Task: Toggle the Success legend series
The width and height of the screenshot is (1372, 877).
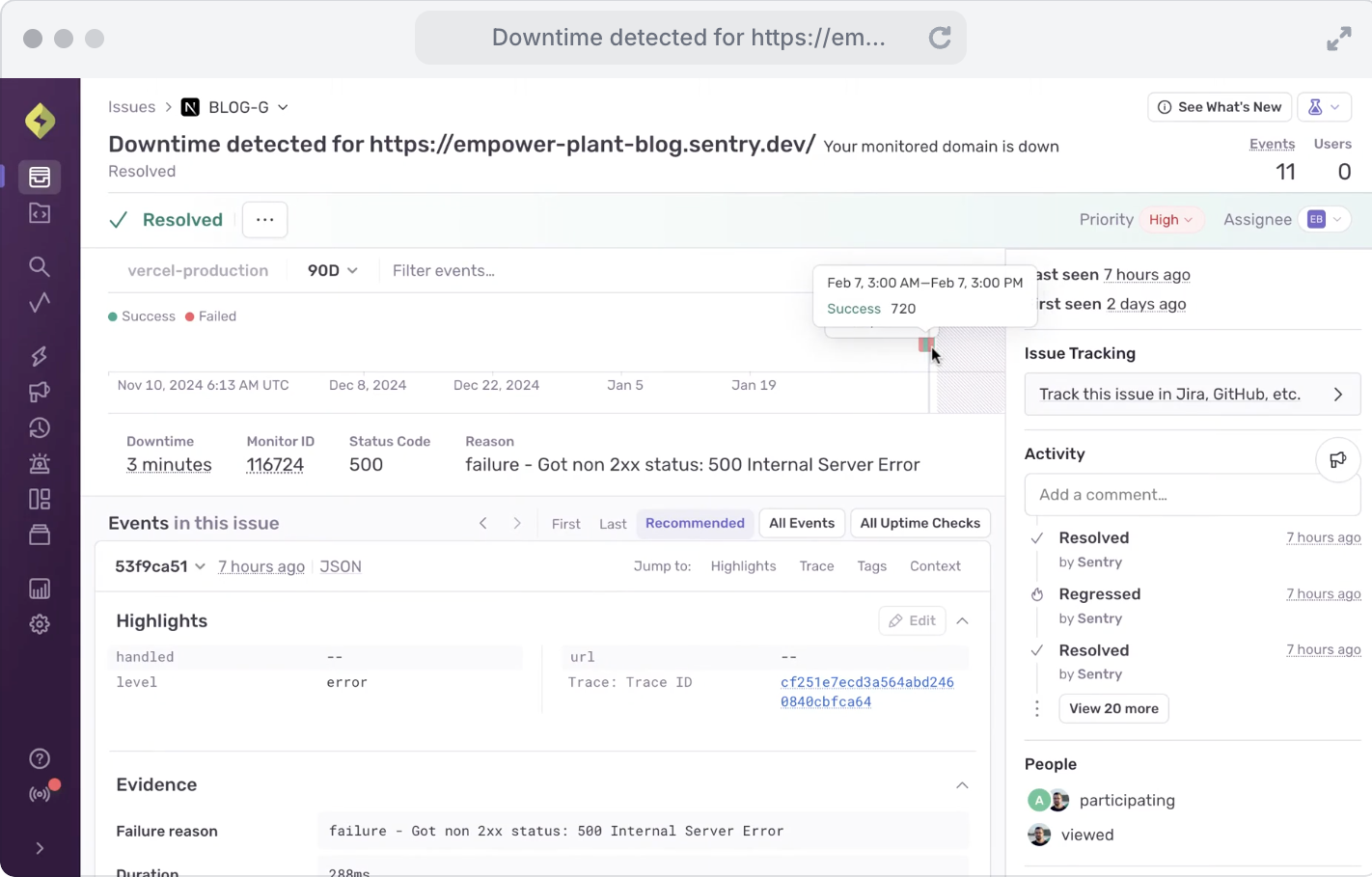Action: [x=141, y=316]
